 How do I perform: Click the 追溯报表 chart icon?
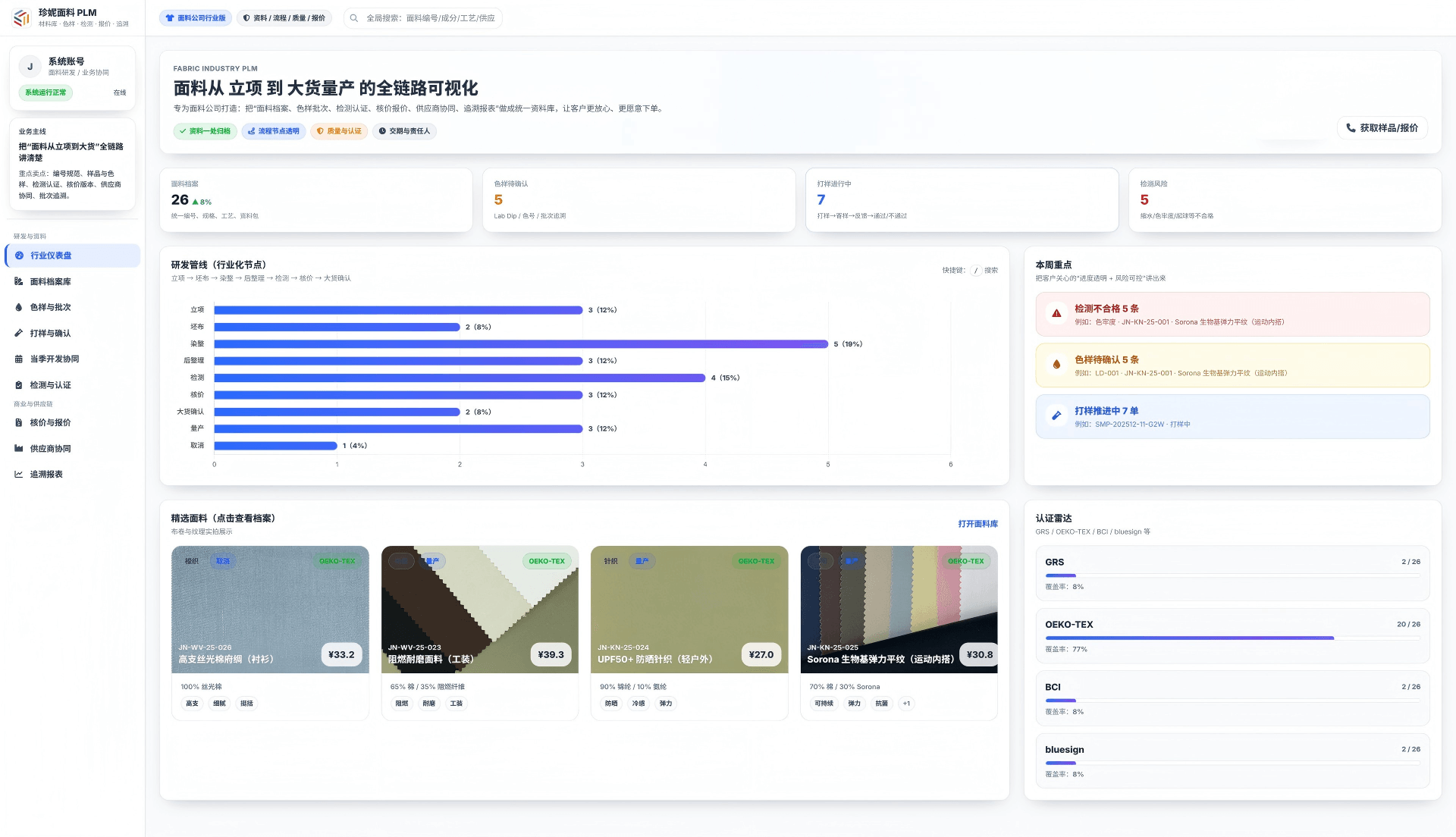pos(18,475)
